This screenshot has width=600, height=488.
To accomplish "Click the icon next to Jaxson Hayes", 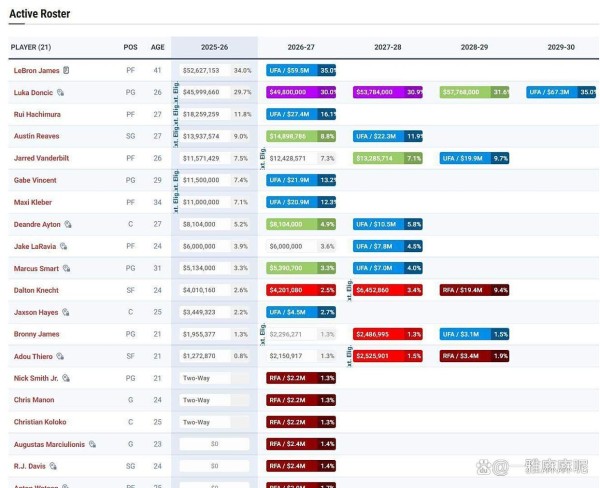I will (64, 313).
